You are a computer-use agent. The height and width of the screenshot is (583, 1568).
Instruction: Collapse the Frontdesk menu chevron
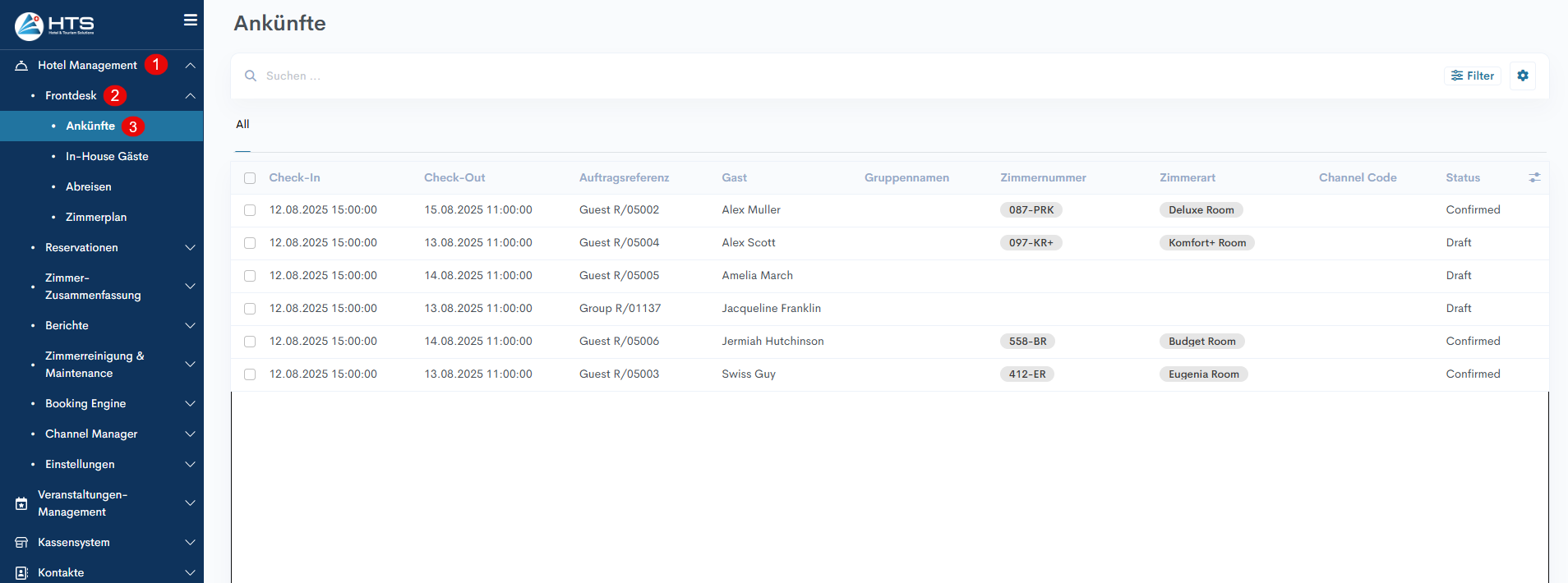coord(190,96)
